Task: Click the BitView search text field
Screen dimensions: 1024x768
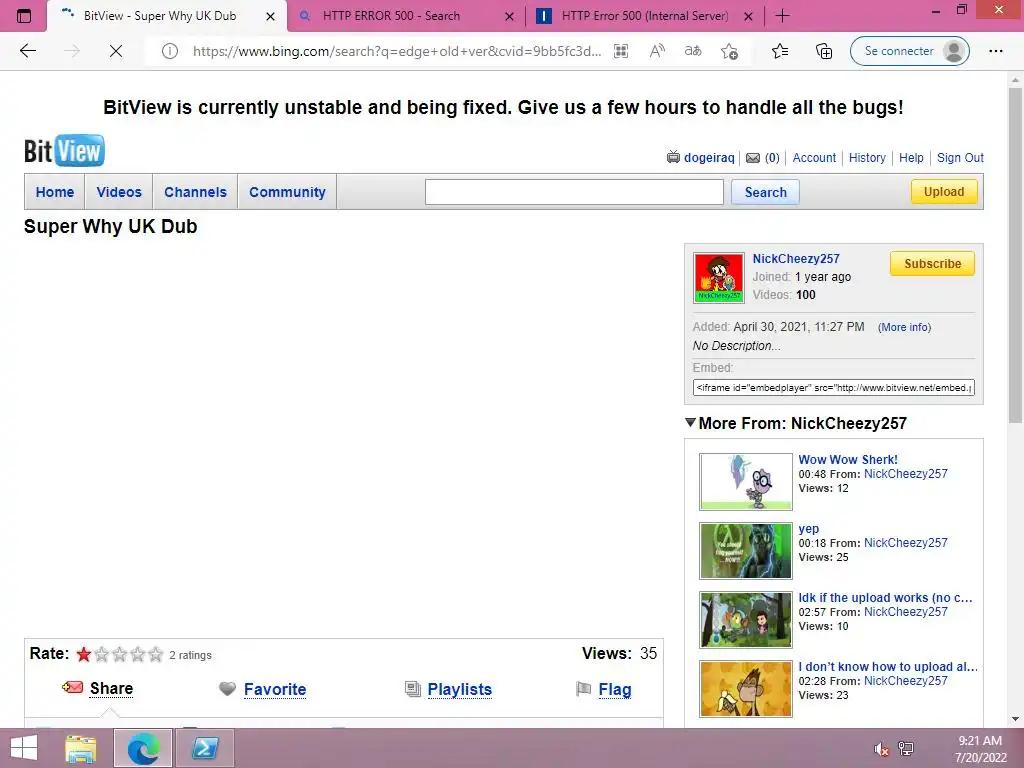Action: coord(574,192)
